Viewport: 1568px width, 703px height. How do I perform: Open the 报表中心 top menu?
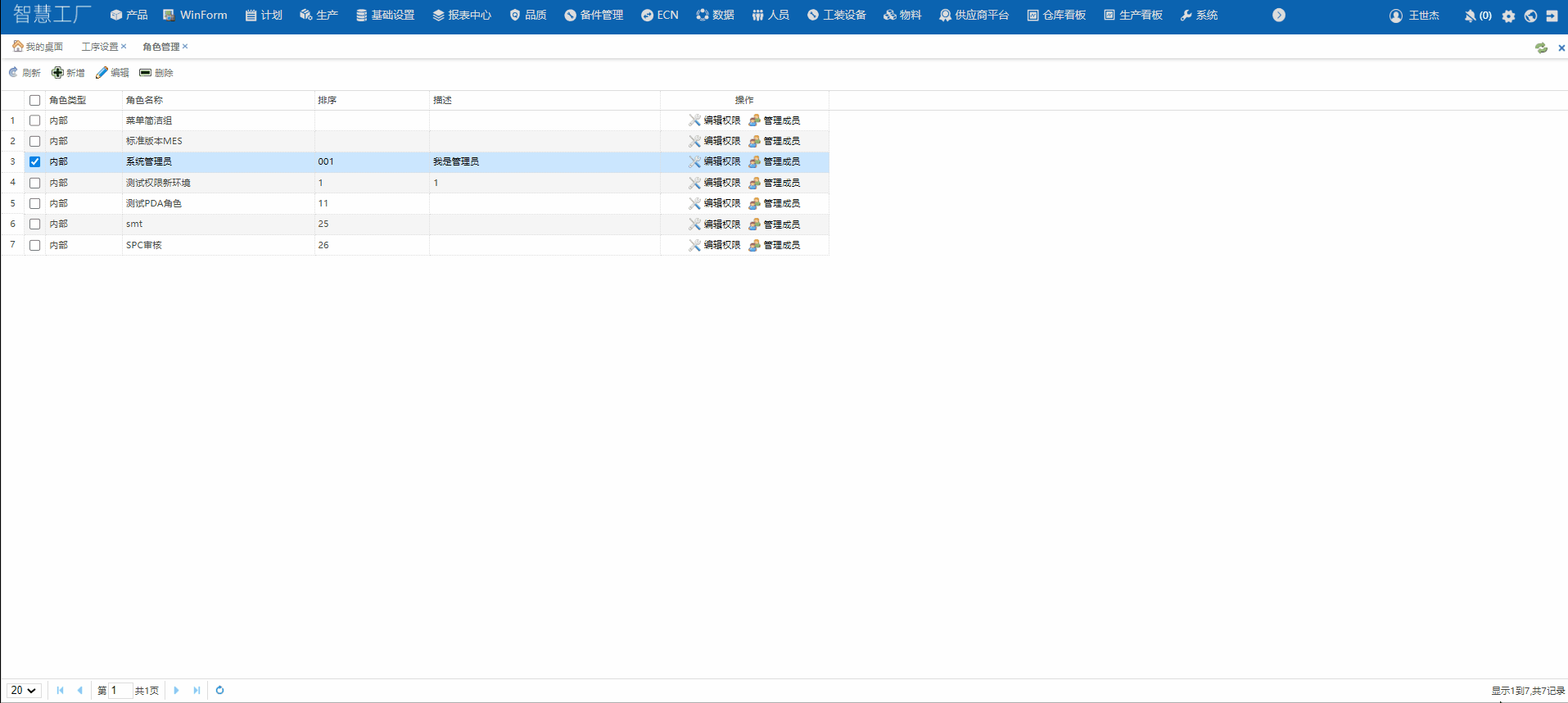(462, 16)
